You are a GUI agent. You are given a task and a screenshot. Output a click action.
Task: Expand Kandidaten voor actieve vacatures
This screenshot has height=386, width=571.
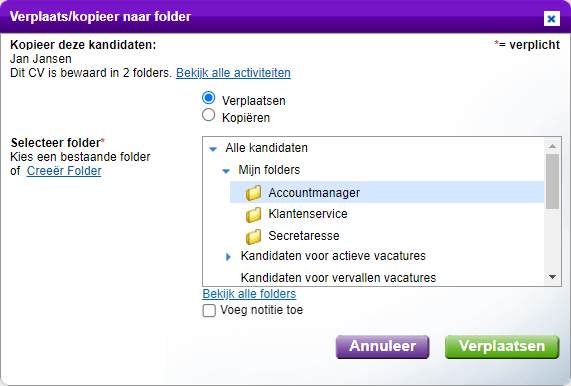pos(228,257)
